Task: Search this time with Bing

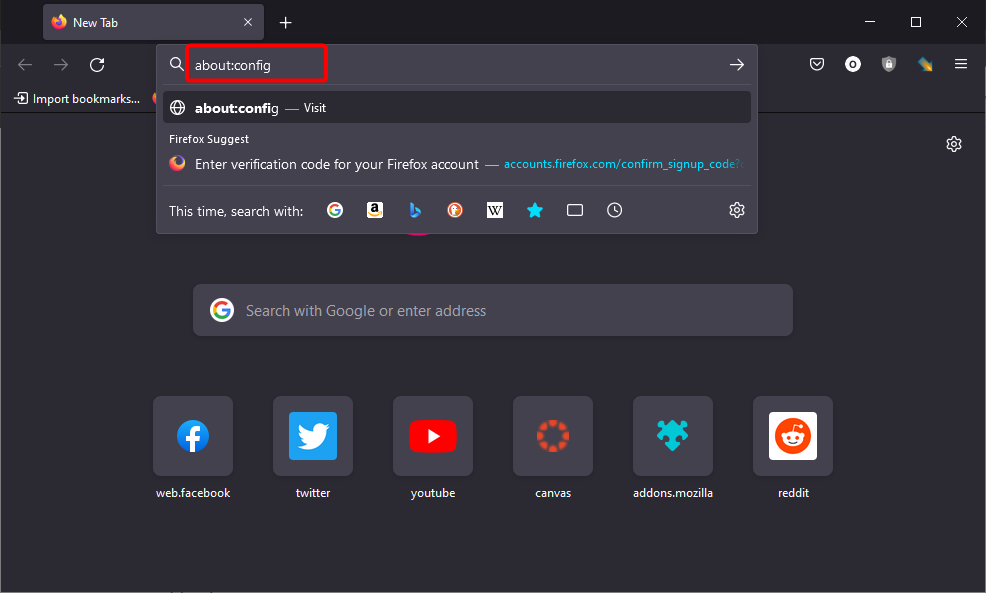Action: [x=415, y=210]
